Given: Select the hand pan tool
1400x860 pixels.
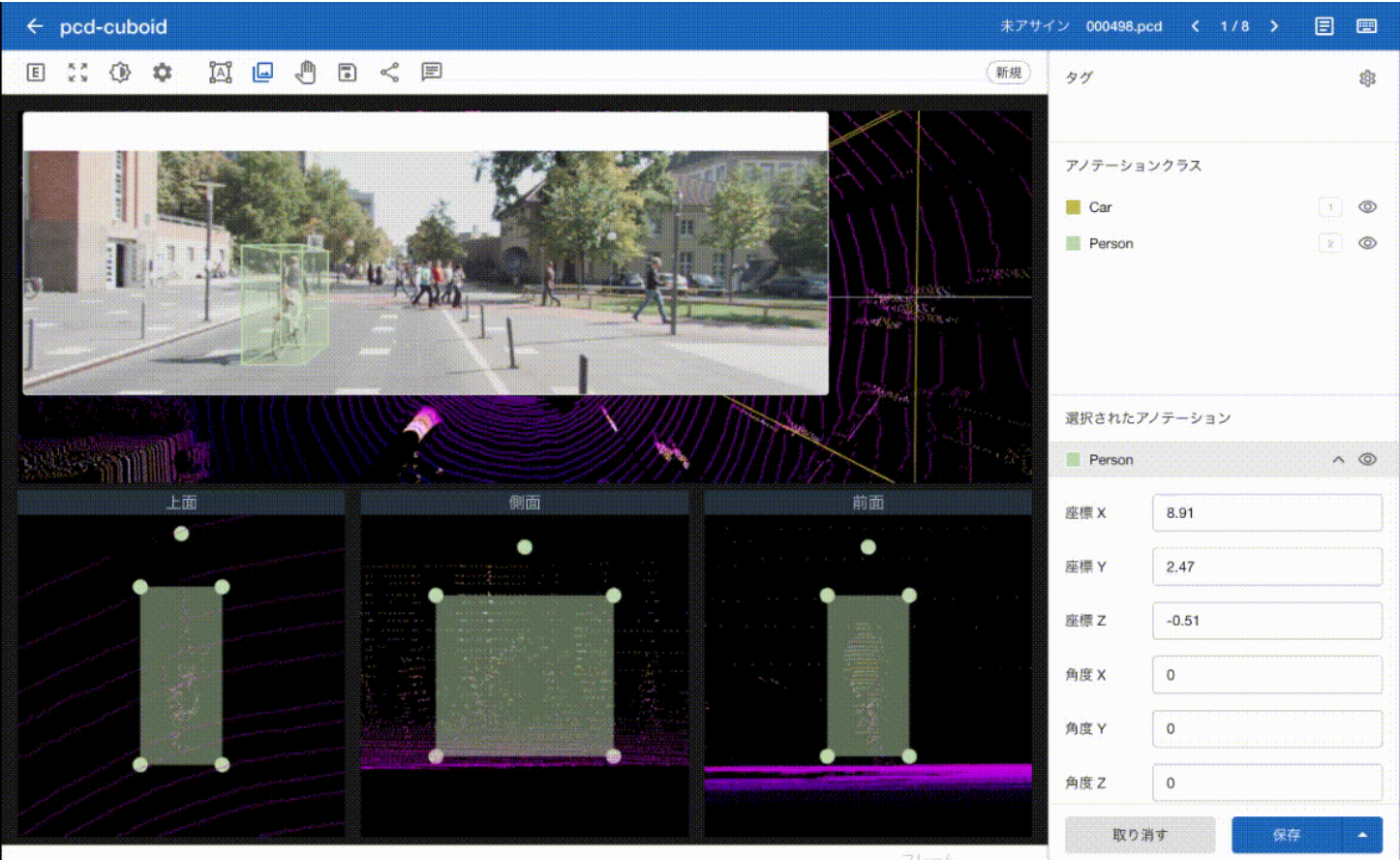Looking at the screenshot, I should click(x=305, y=73).
